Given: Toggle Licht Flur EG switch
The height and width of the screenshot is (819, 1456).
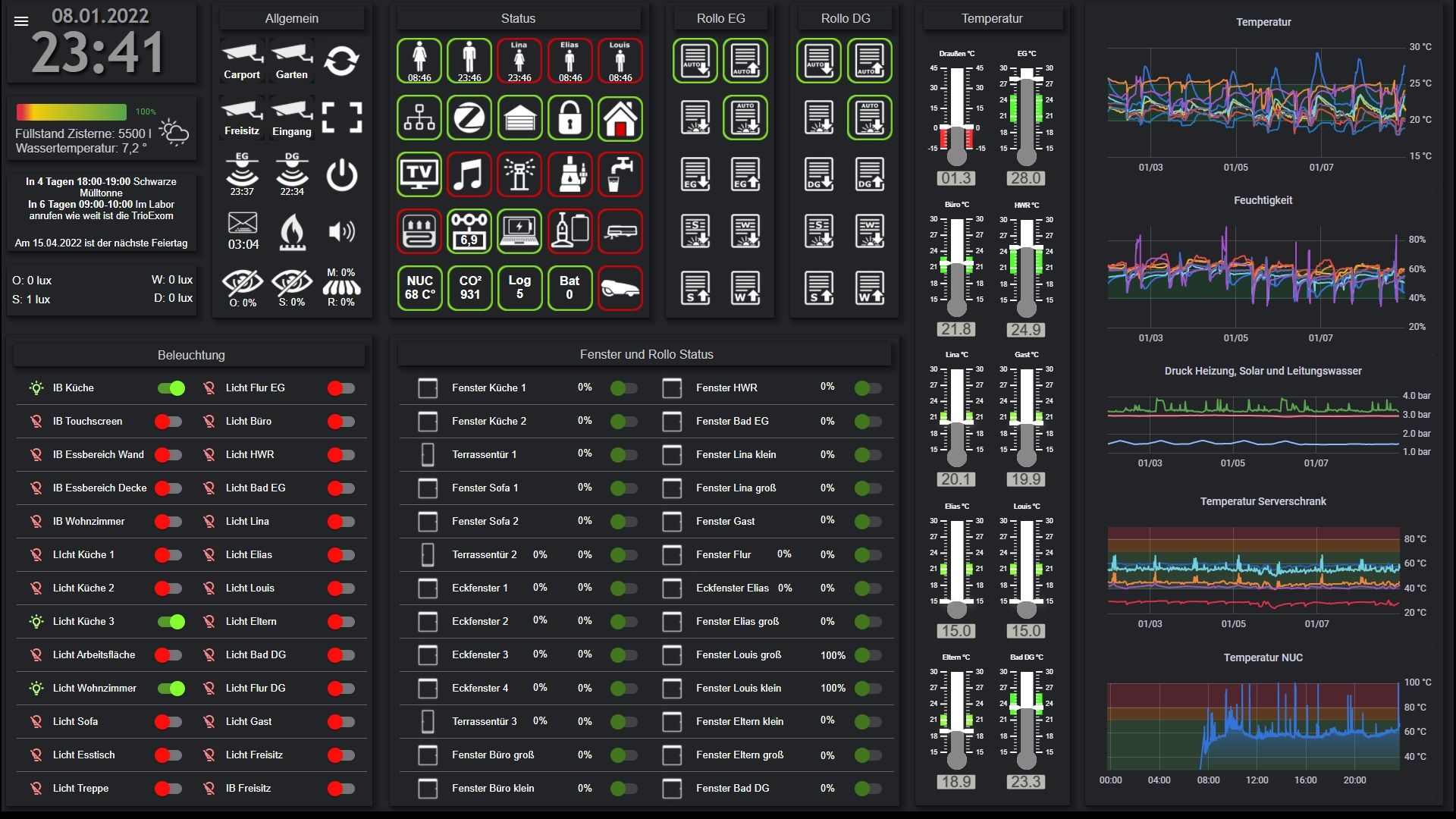Looking at the screenshot, I should pyautogui.click(x=341, y=388).
